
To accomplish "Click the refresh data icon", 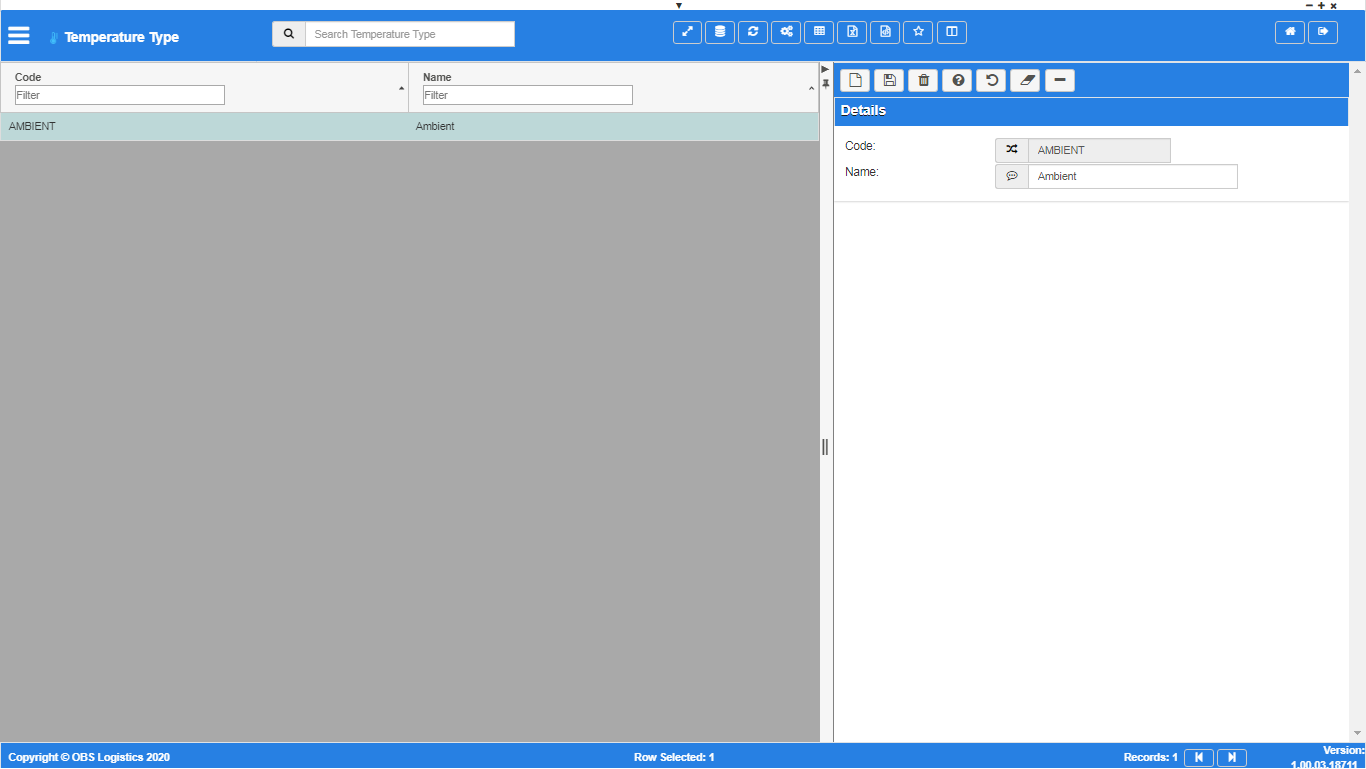I will pos(753,32).
